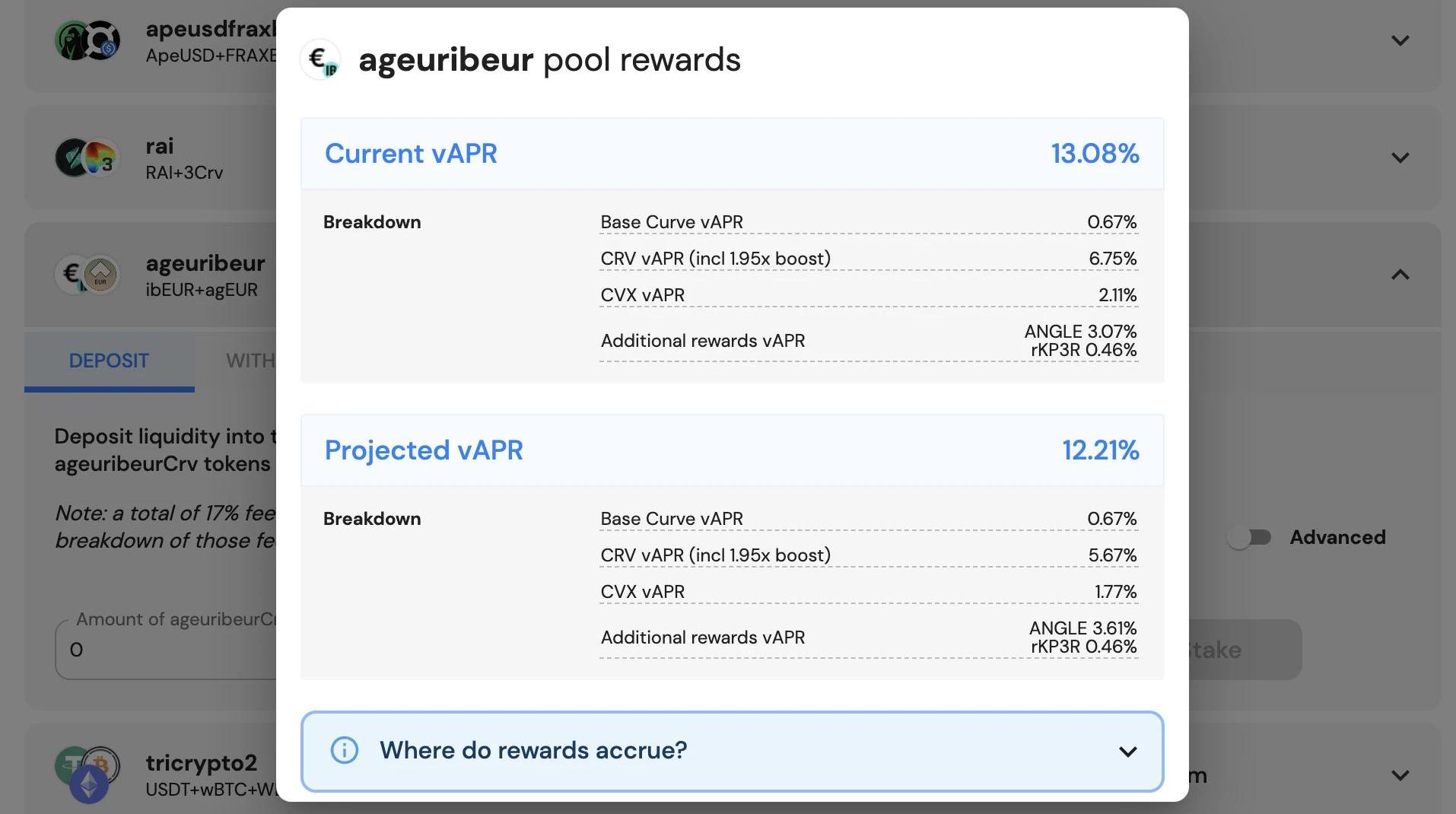The width and height of the screenshot is (1456, 814).
Task: Expand the rai pool row chevron
Action: pyautogui.click(x=1400, y=157)
